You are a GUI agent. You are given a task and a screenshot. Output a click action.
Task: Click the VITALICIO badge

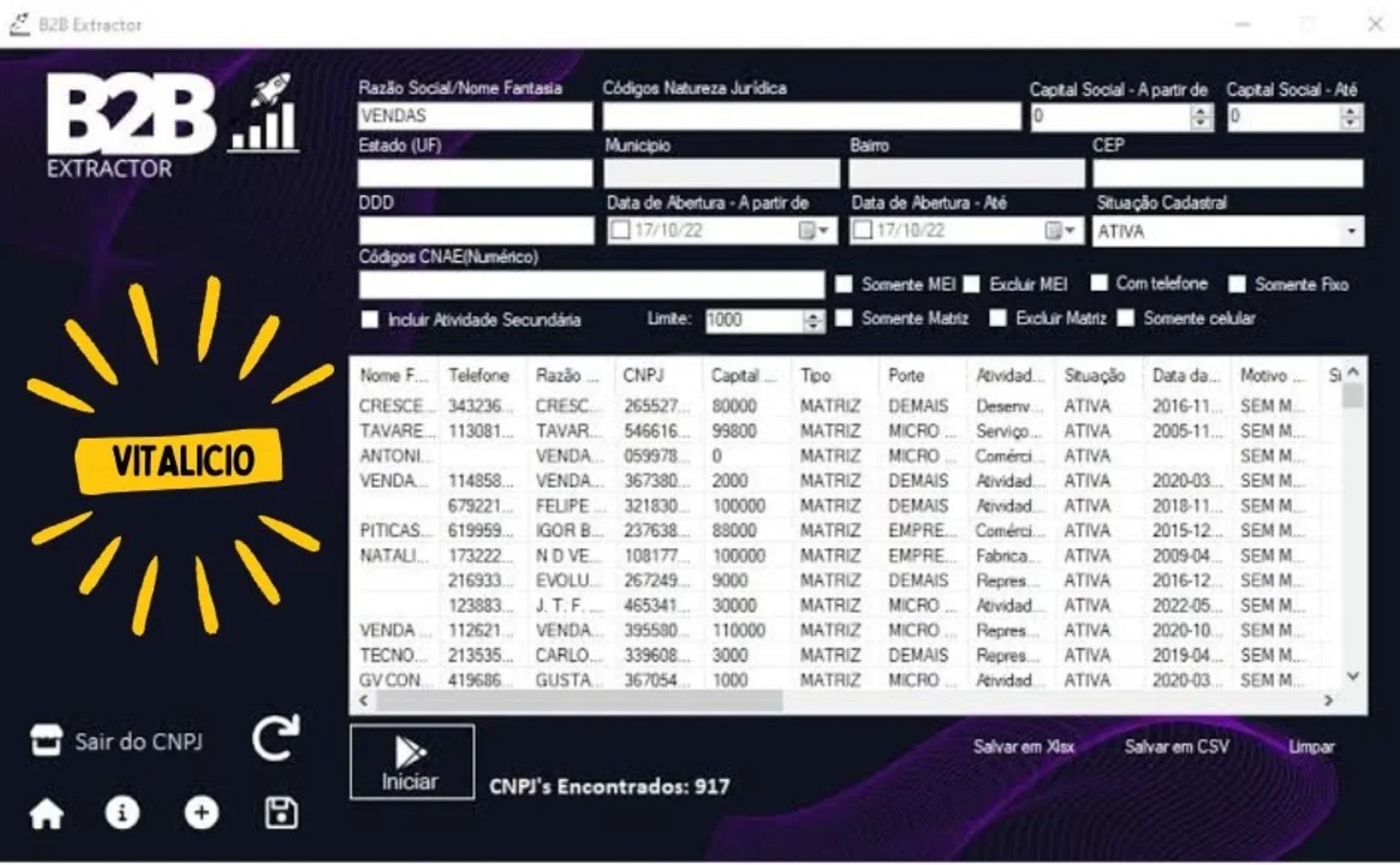click(x=180, y=460)
